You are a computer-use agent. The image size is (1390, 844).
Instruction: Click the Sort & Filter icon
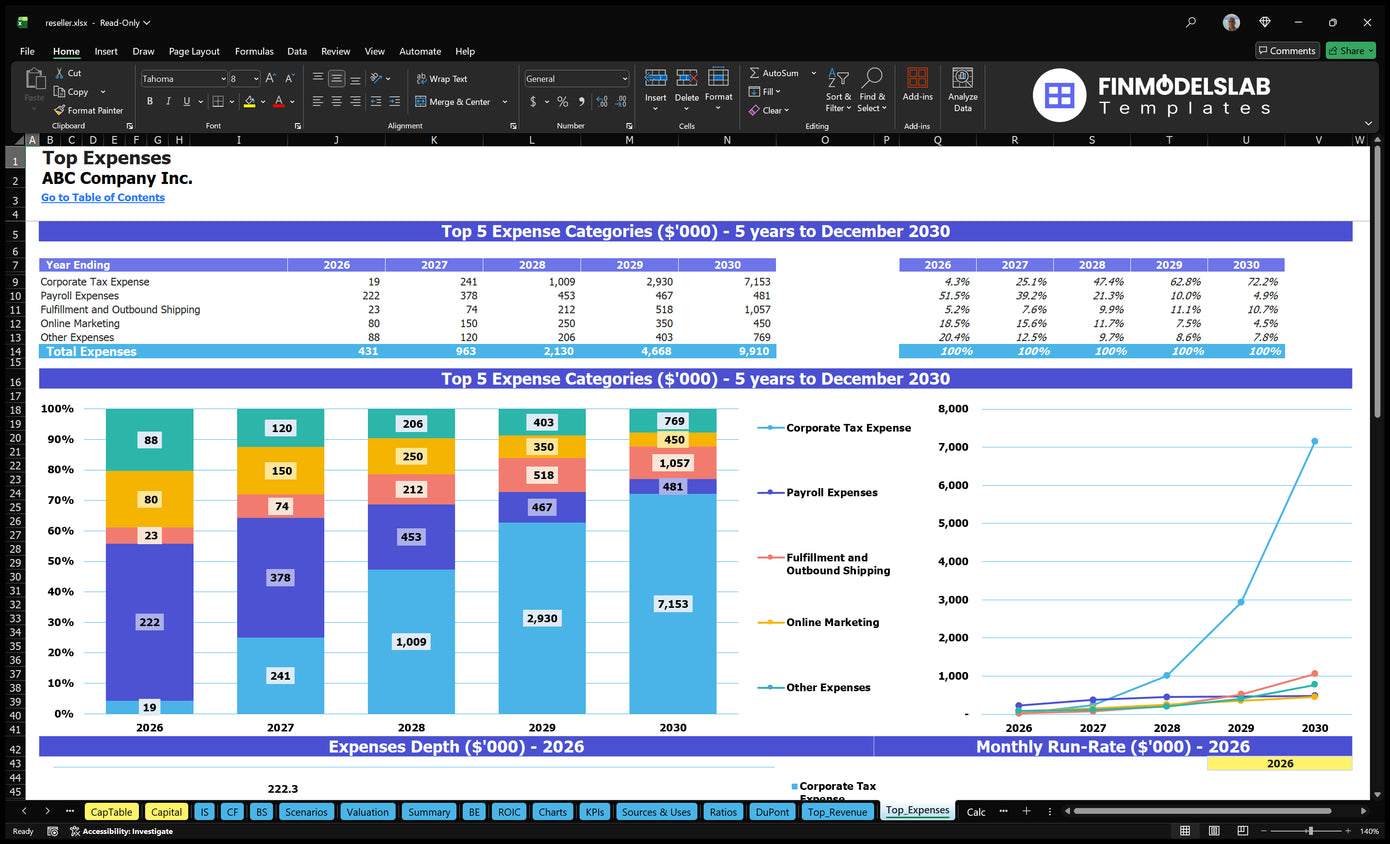coord(838,88)
